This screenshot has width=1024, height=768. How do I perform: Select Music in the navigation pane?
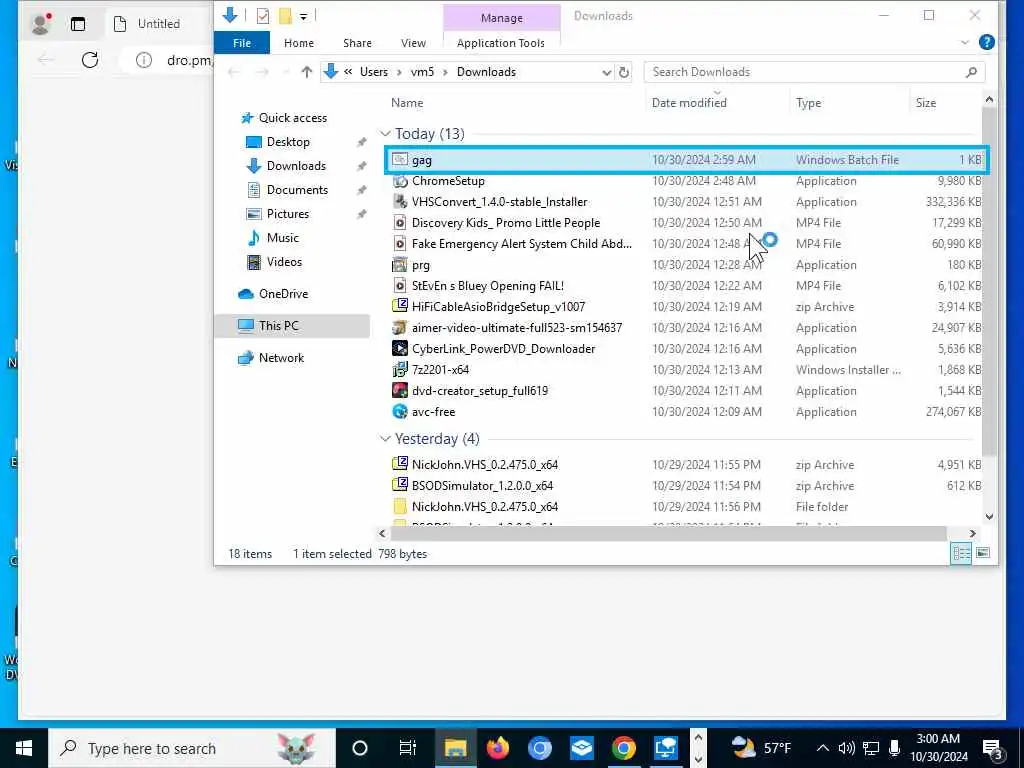coord(282,238)
